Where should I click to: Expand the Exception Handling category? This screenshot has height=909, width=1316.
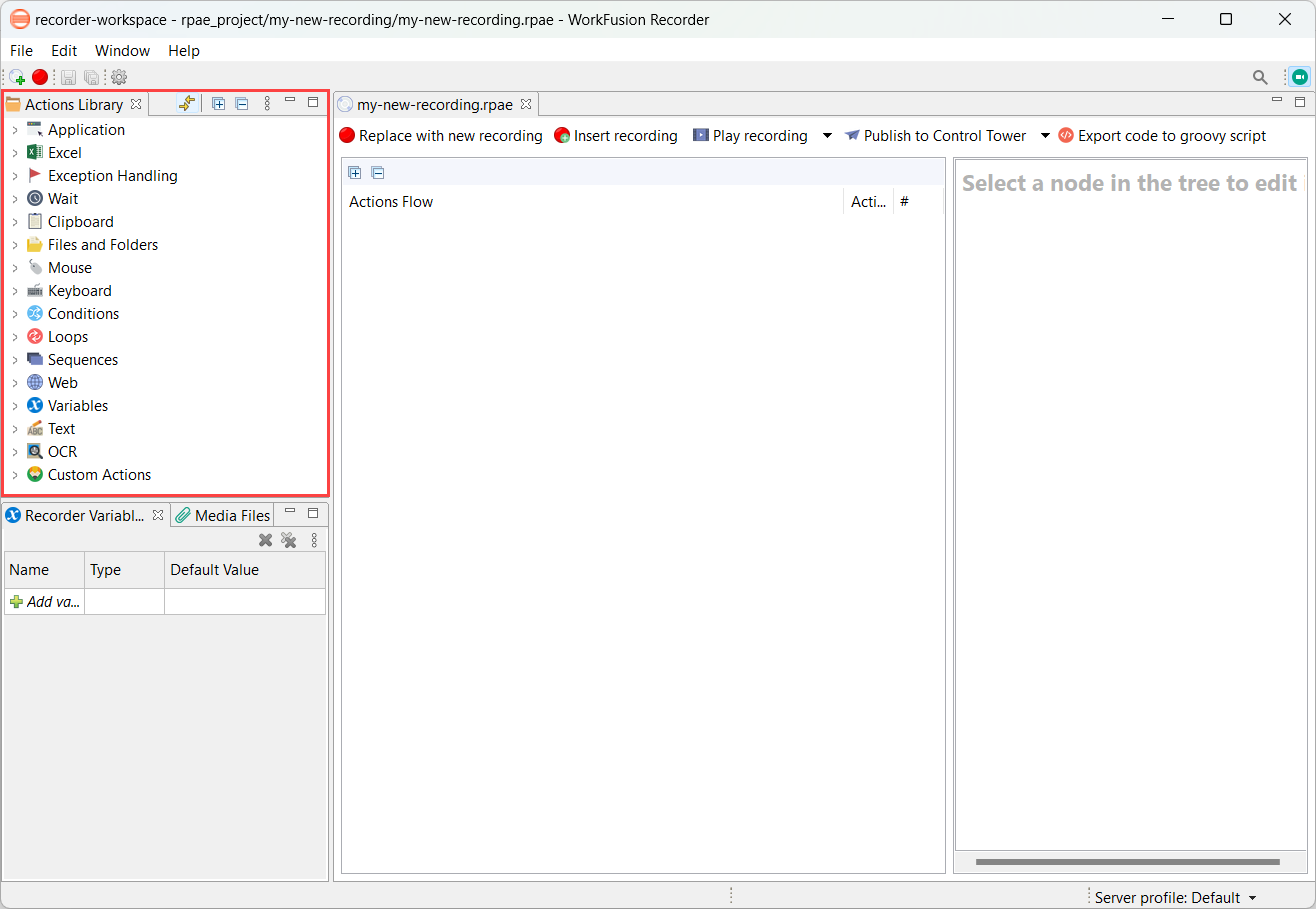pyautogui.click(x=15, y=176)
